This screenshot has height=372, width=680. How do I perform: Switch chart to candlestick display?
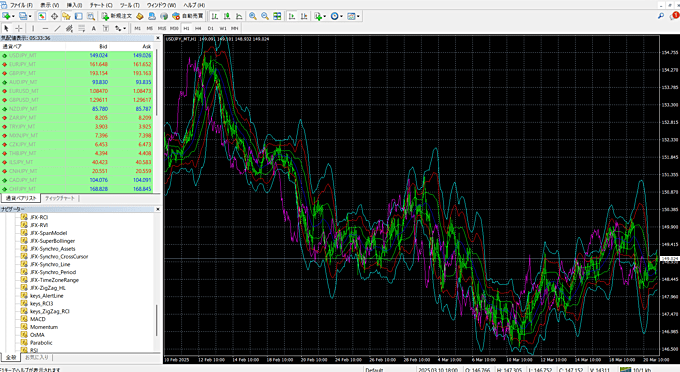[x=227, y=16]
